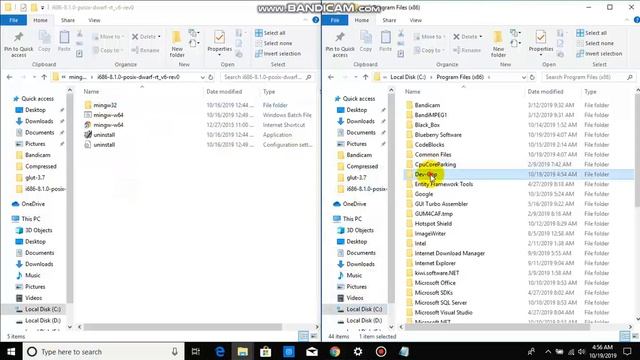Open Help icon in left window
Screen dimensions: 640x360
pyautogui.click(x=316, y=20)
